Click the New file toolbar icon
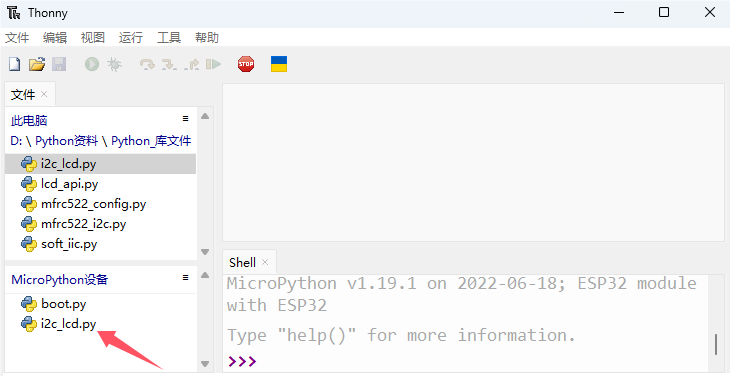Viewport: 738px width, 376px height. click(x=15, y=64)
